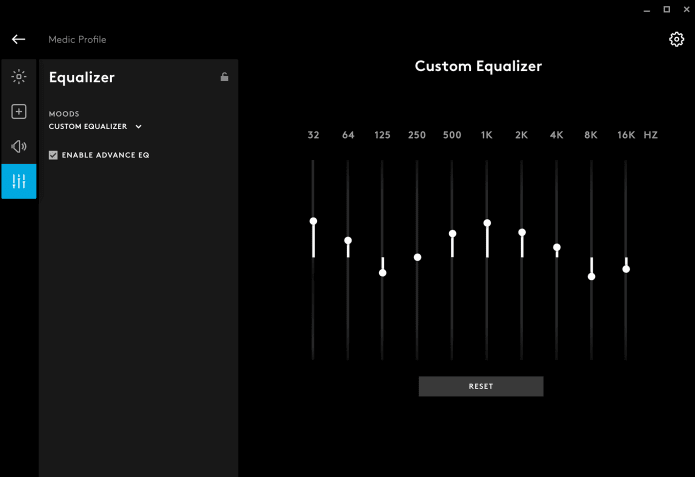This screenshot has height=477, width=695.
Task: Click the back arrow icon
Action: (18, 39)
